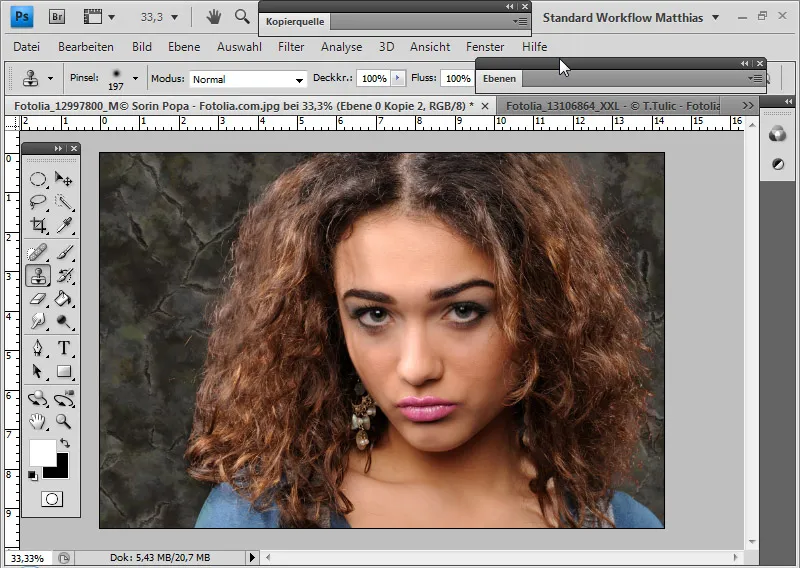Open the Bearbeiten menu
The image size is (800, 568).
pyautogui.click(x=86, y=47)
